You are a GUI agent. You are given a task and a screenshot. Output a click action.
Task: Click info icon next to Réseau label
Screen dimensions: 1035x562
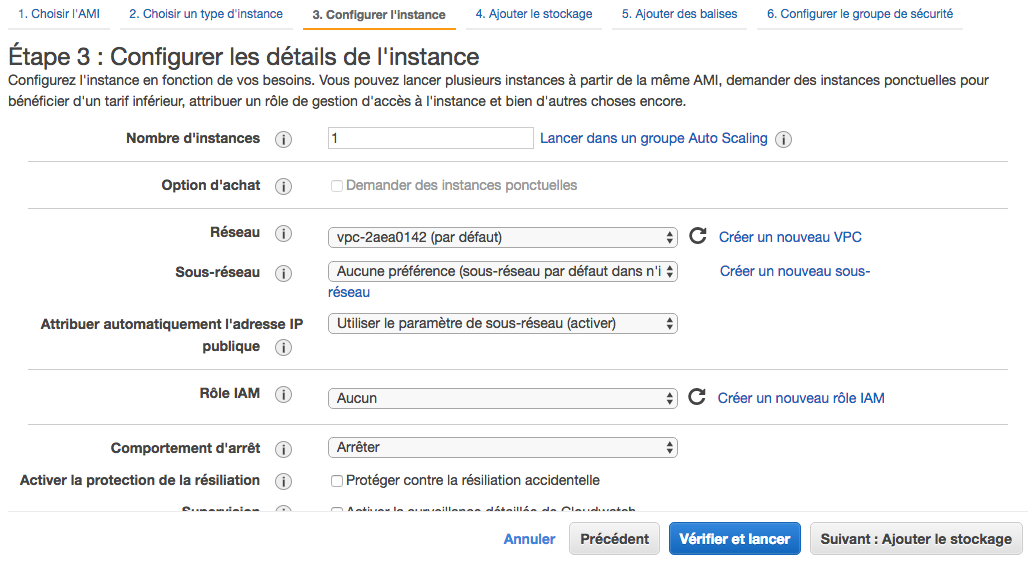tap(283, 233)
